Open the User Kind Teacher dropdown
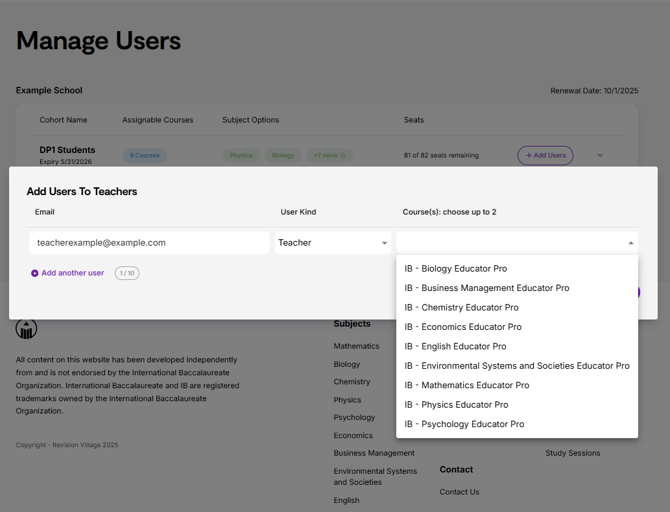670x512 pixels. pyautogui.click(x=333, y=243)
